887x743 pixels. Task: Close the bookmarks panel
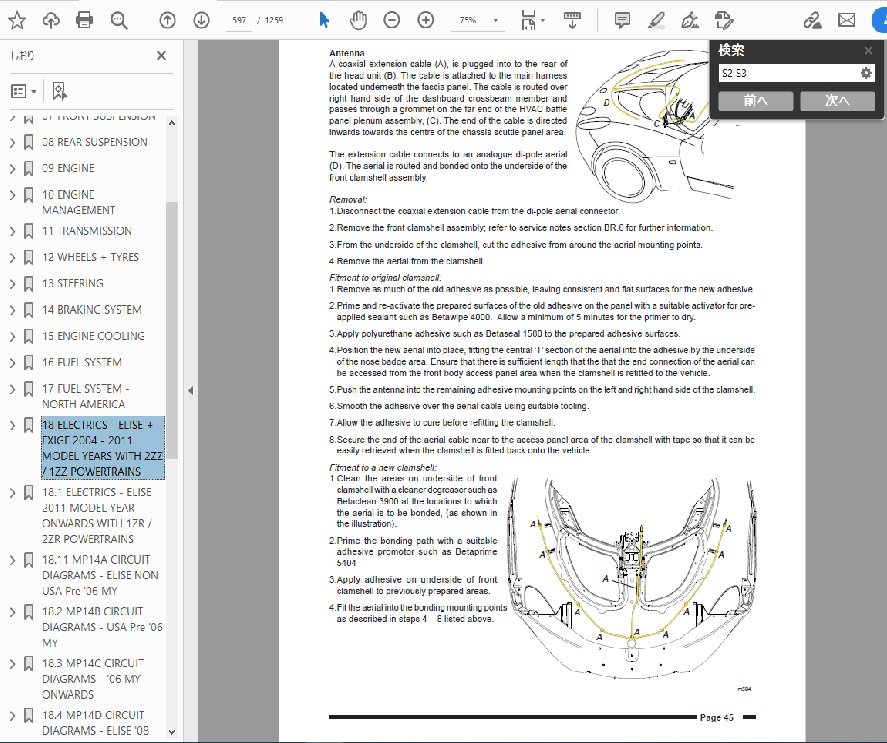[x=161, y=55]
